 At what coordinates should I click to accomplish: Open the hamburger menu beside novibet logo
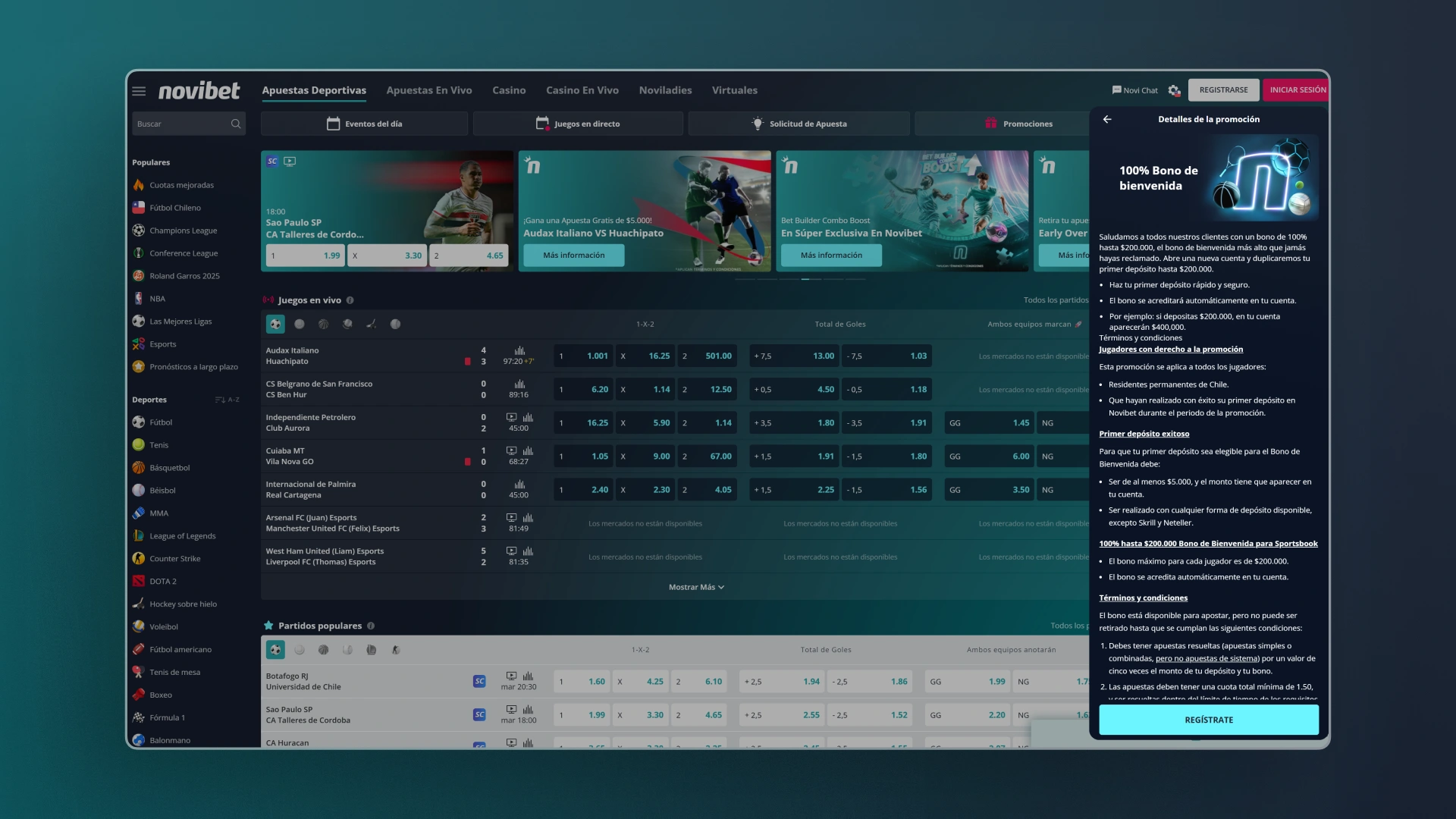[139, 91]
